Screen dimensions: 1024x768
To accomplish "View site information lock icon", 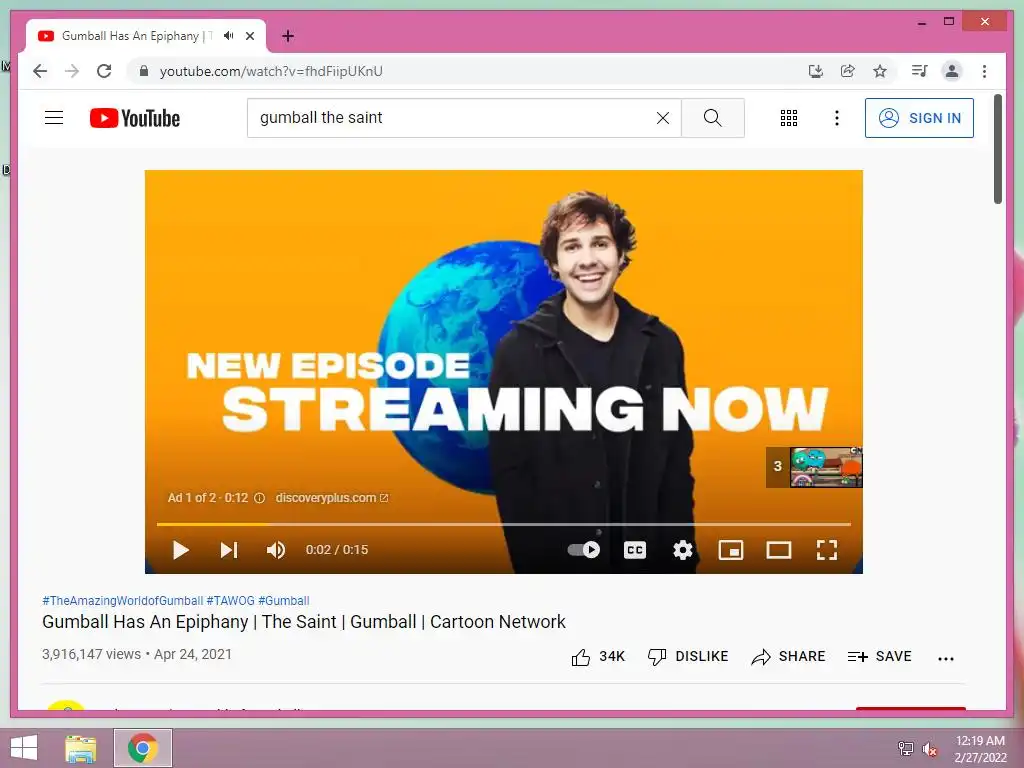I will coord(144,71).
